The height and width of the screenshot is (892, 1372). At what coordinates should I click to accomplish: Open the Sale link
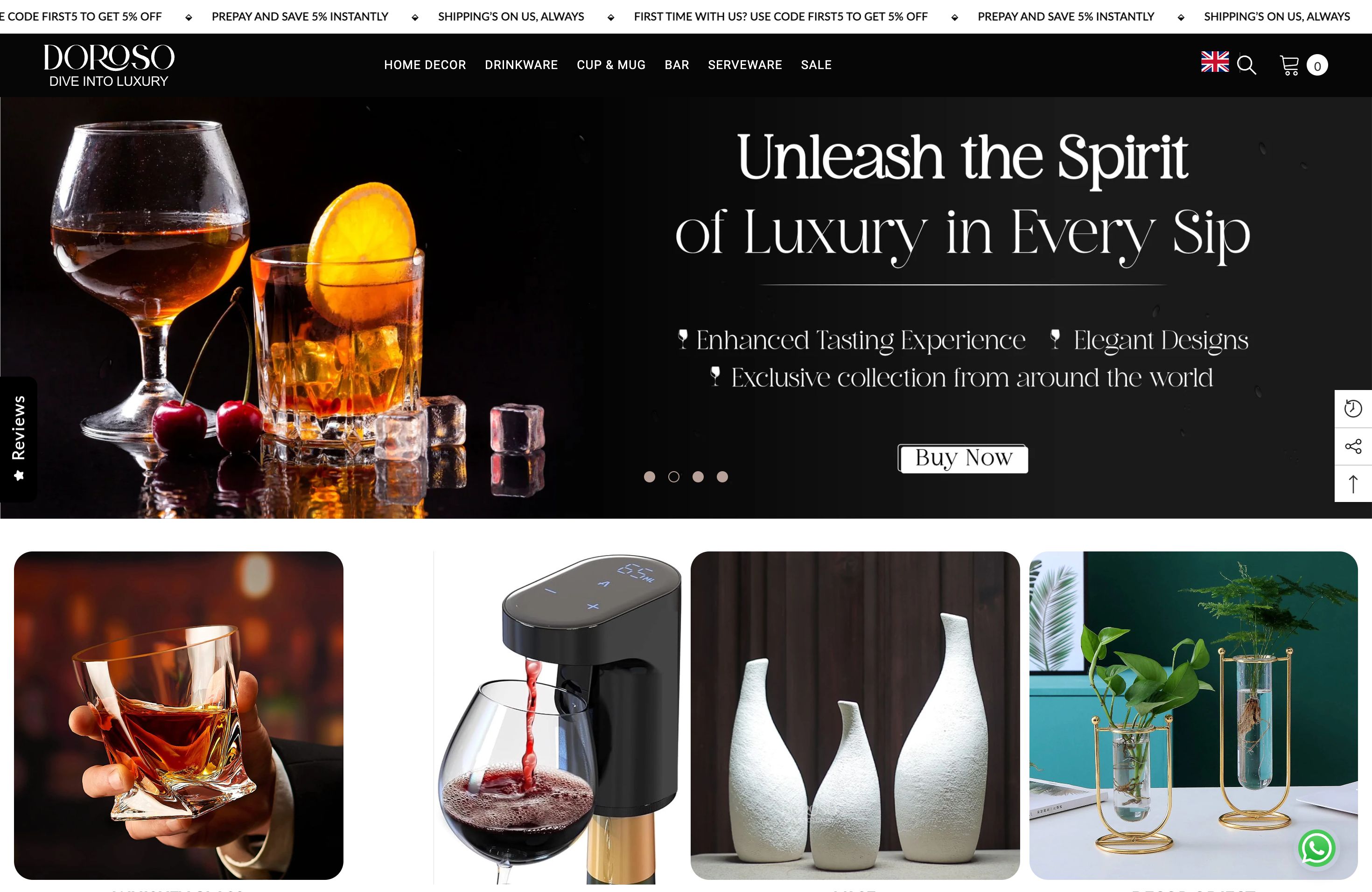(816, 65)
